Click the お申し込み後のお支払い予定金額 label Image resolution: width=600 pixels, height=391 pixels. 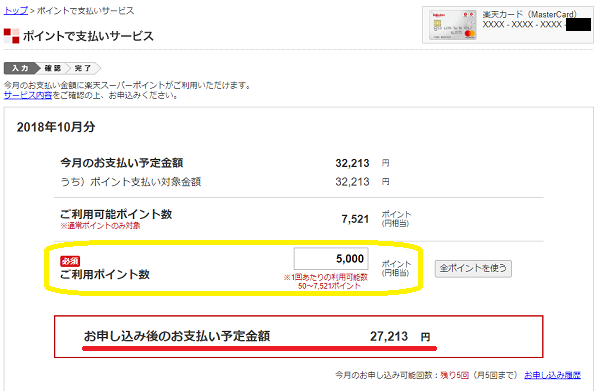(177, 336)
